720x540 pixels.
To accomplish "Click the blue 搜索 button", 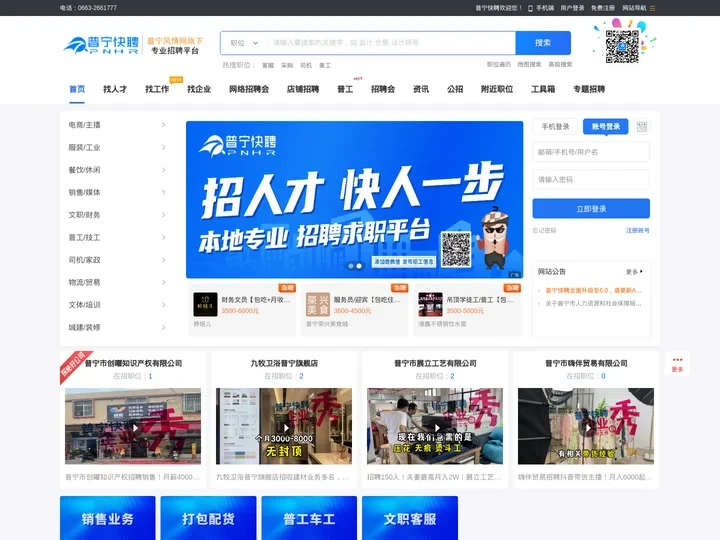I will tap(543, 43).
